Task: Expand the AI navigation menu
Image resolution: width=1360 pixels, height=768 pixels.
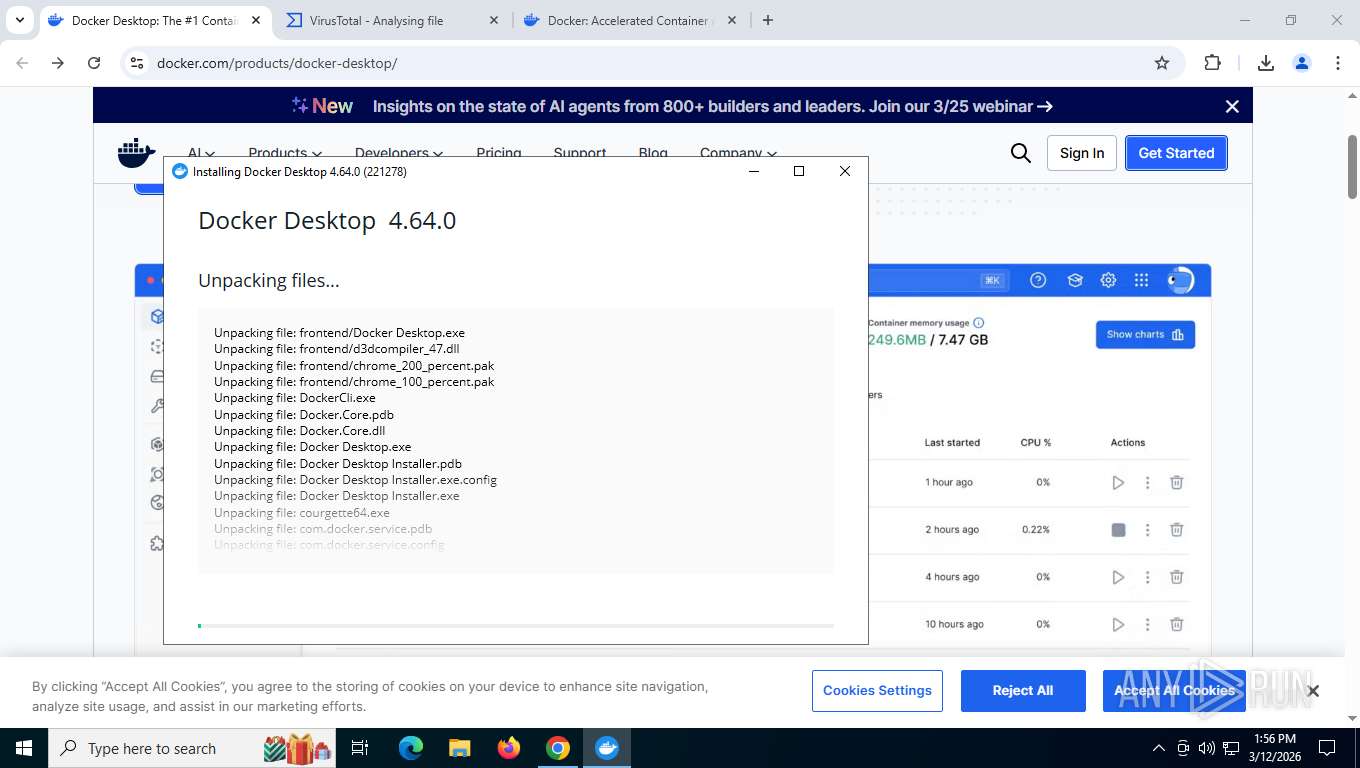Action: tap(201, 153)
